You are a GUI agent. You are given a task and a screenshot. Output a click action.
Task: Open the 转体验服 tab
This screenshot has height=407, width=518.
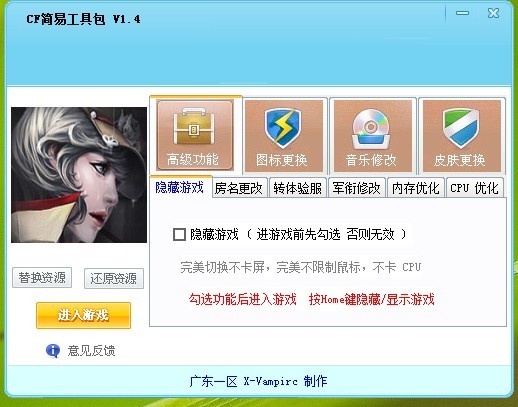tap(298, 188)
